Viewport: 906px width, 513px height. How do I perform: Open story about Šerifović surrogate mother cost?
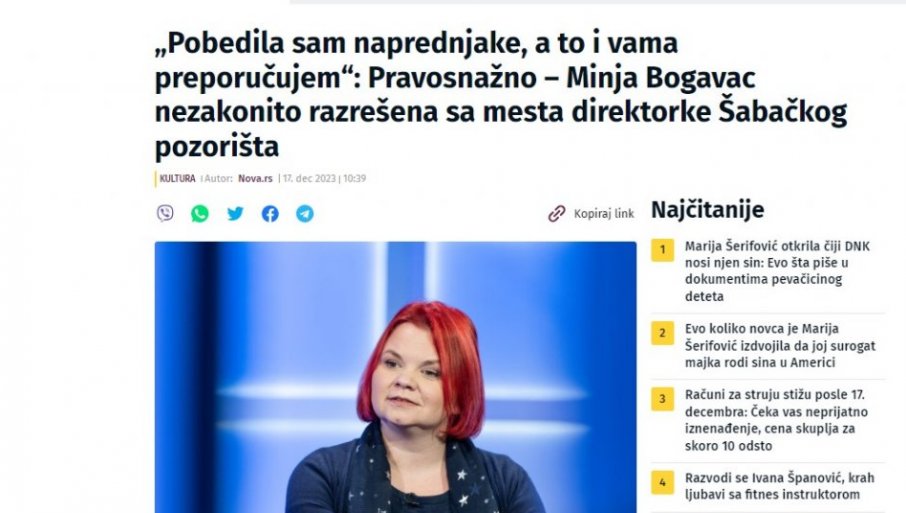(780, 345)
